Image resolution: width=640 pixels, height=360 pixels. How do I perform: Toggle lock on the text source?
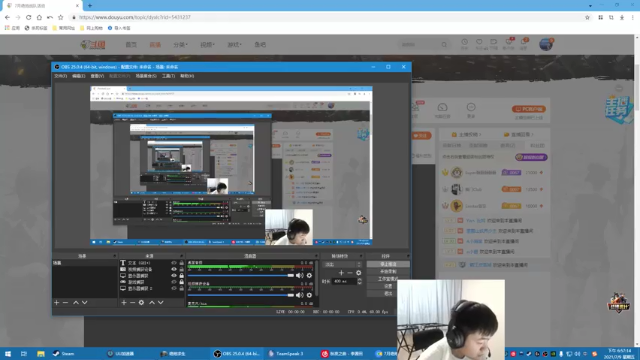pyautogui.click(x=182, y=263)
